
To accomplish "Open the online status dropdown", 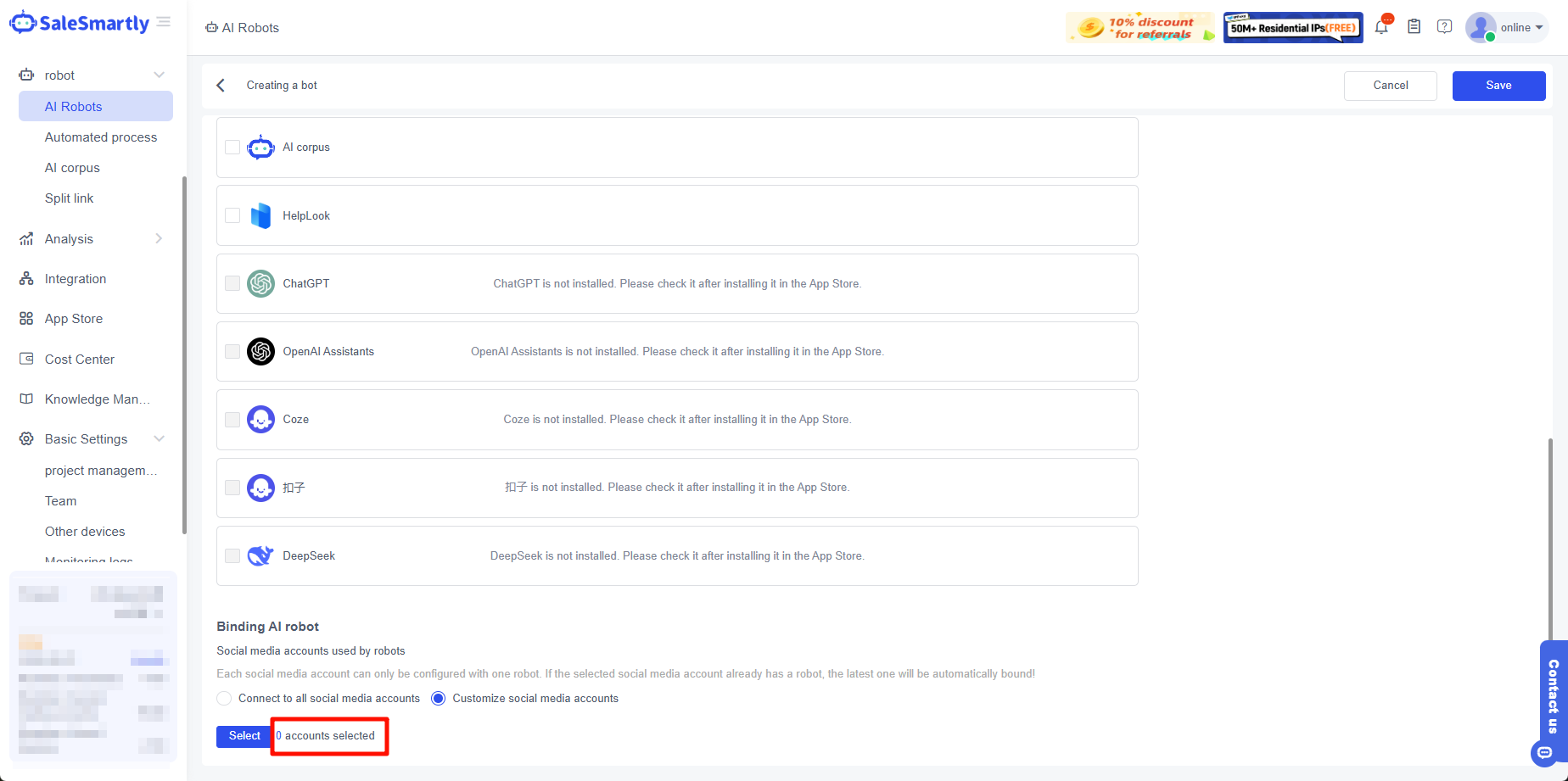I will 1522,28.
